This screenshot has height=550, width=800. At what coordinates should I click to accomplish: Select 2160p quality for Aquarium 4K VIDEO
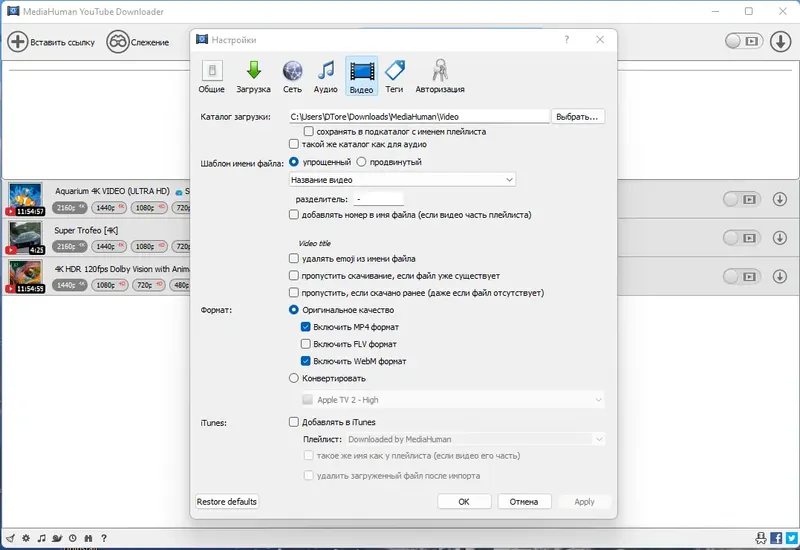tap(69, 208)
